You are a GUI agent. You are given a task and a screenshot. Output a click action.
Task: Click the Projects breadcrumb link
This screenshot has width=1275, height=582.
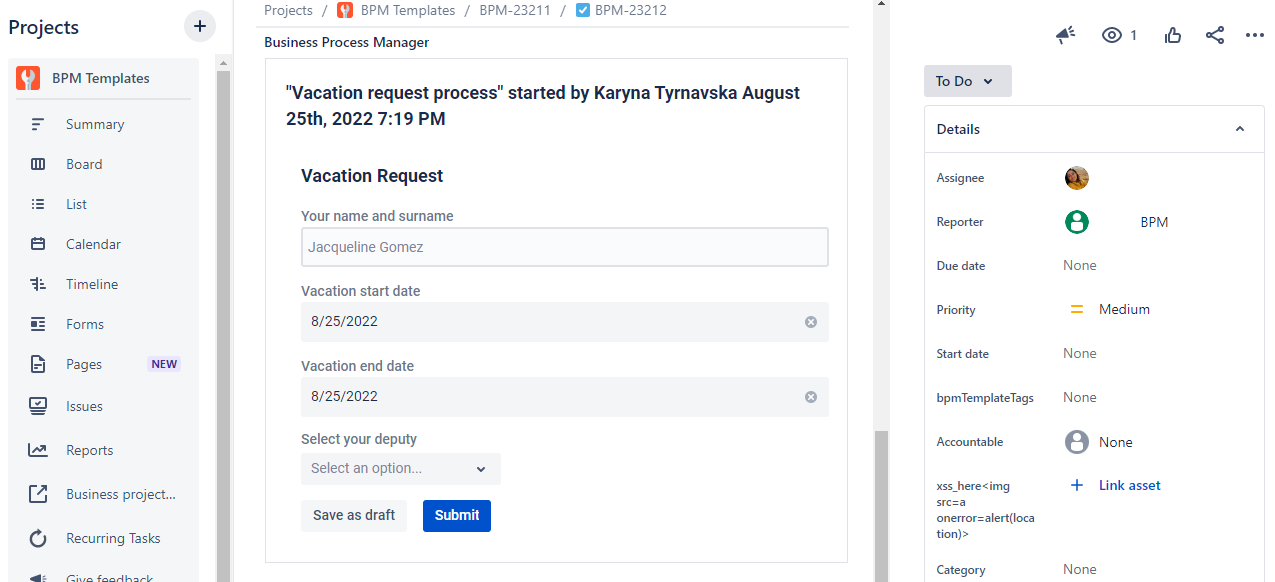(287, 10)
